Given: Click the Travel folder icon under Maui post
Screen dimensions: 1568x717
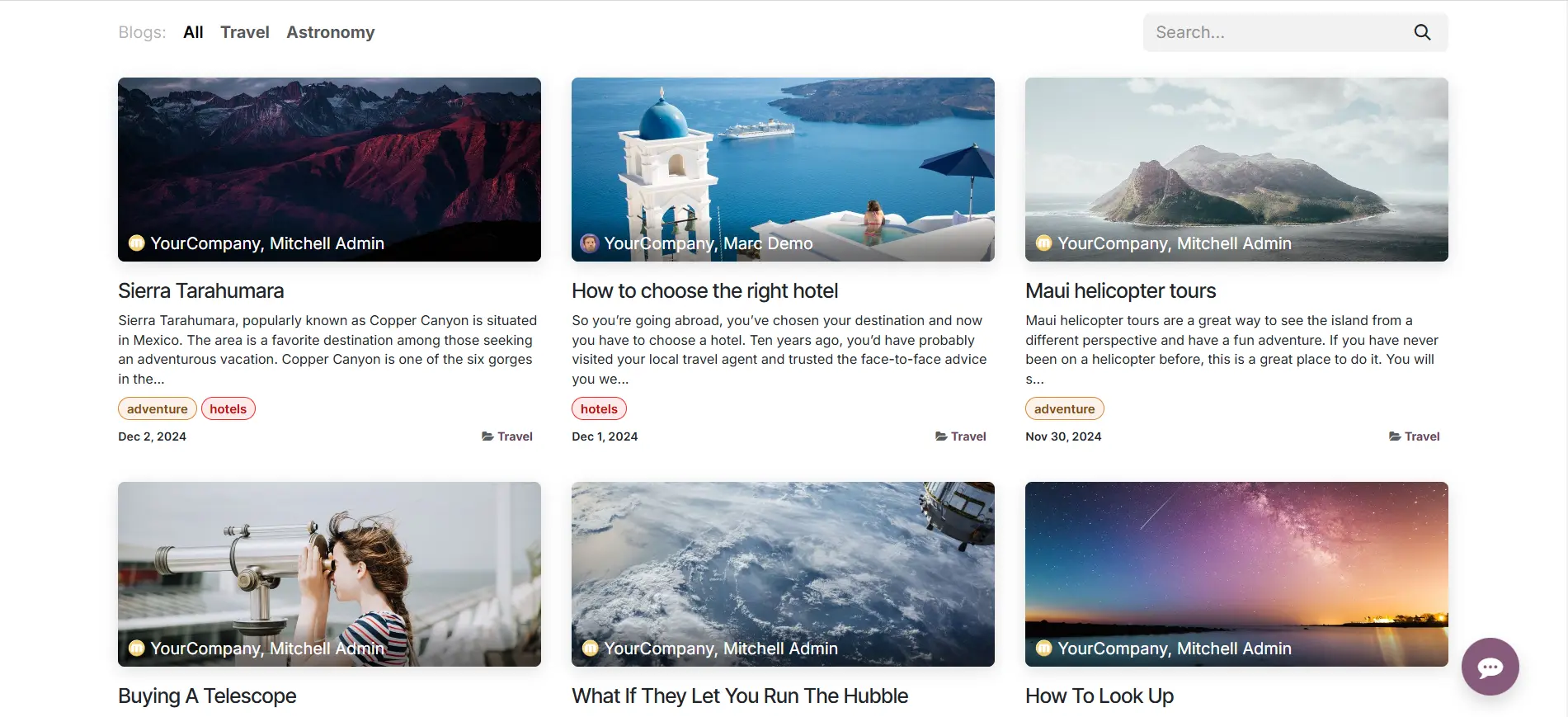Looking at the screenshot, I should (x=1395, y=436).
